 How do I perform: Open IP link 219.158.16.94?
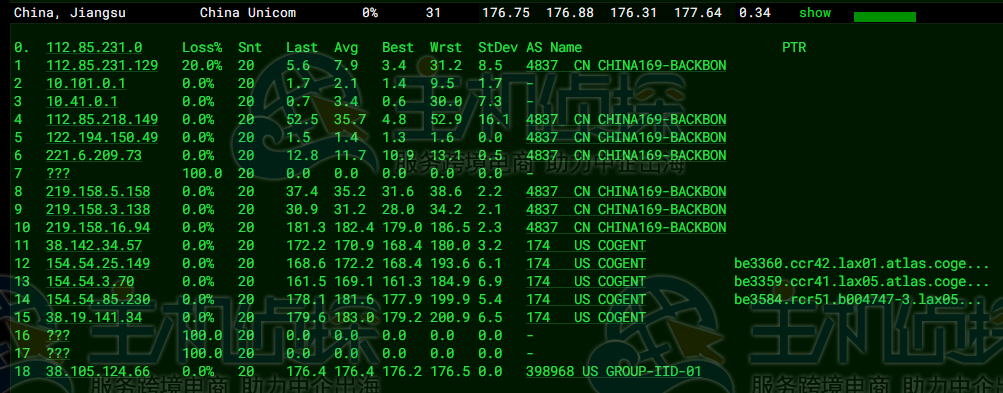(98, 227)
